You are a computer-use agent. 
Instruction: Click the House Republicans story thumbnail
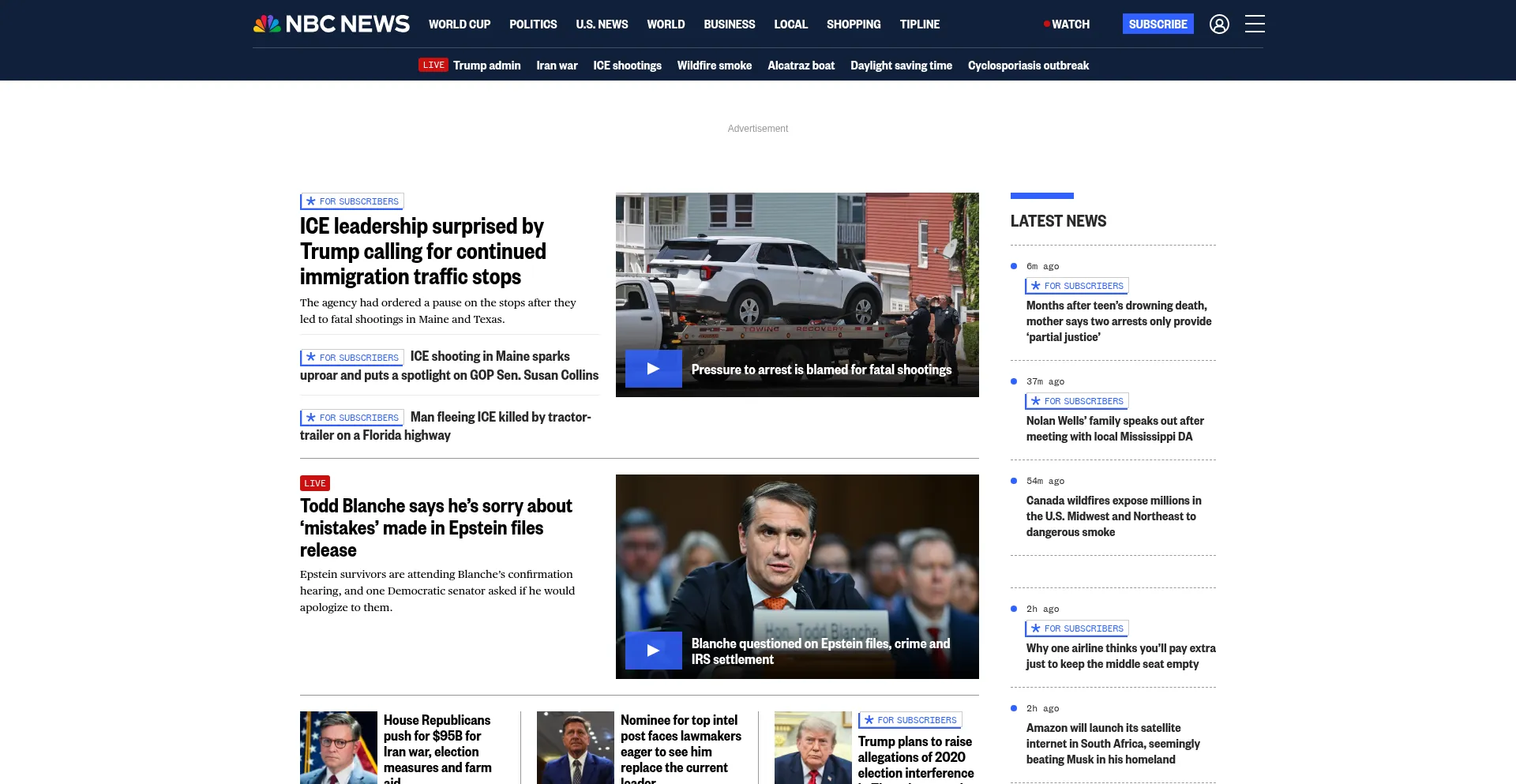[x=339, y=748]
